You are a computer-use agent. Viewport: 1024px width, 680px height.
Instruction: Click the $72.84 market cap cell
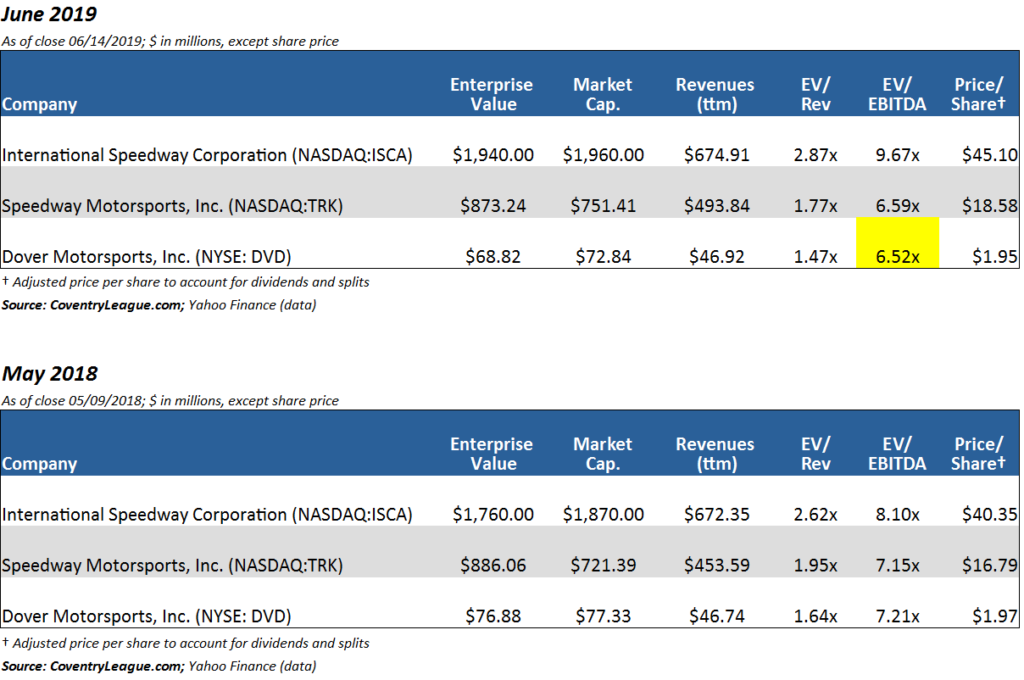tap(603, 257)
